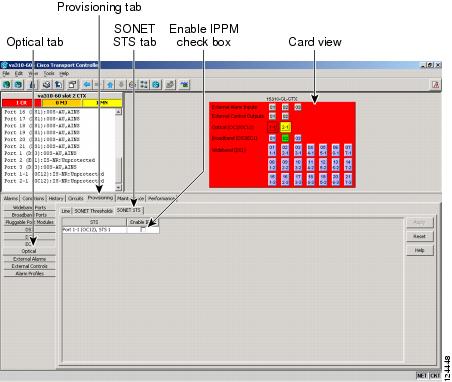
Task: Enable IPPM checkbox for Port 1-1 STS 1
Action: click(143, 230)
